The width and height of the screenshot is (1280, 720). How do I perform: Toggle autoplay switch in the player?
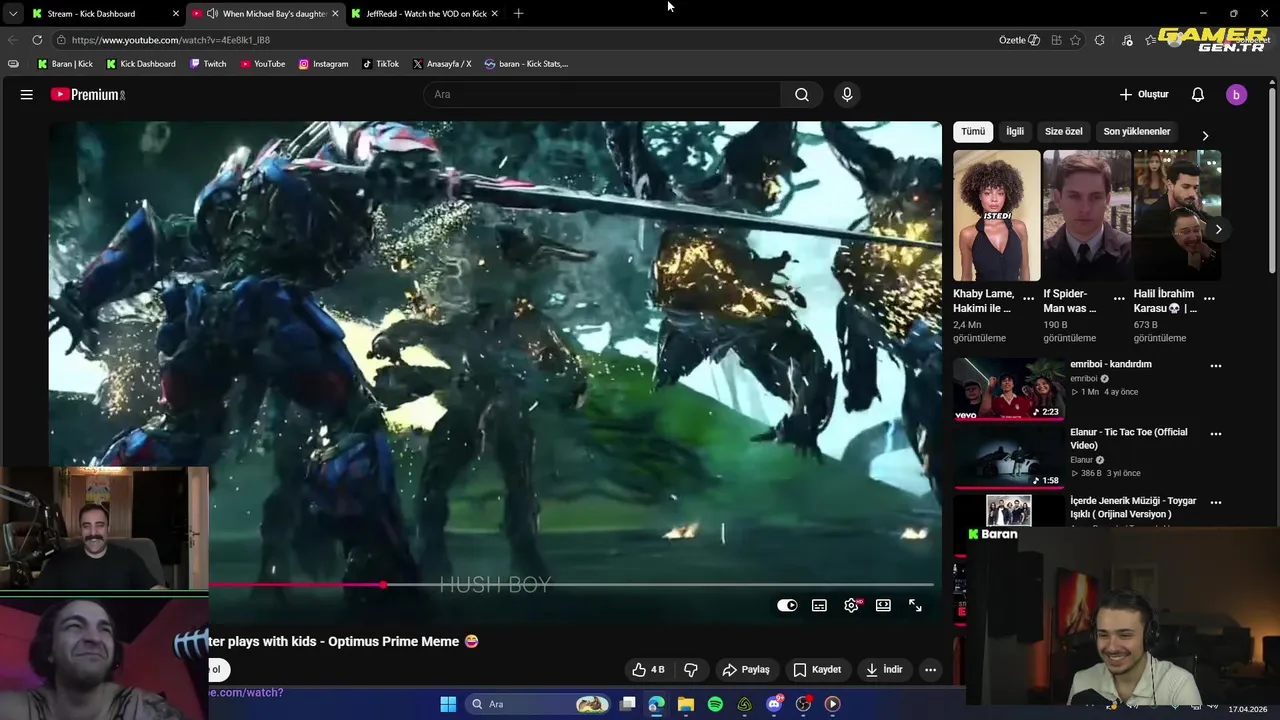[787, 605]
